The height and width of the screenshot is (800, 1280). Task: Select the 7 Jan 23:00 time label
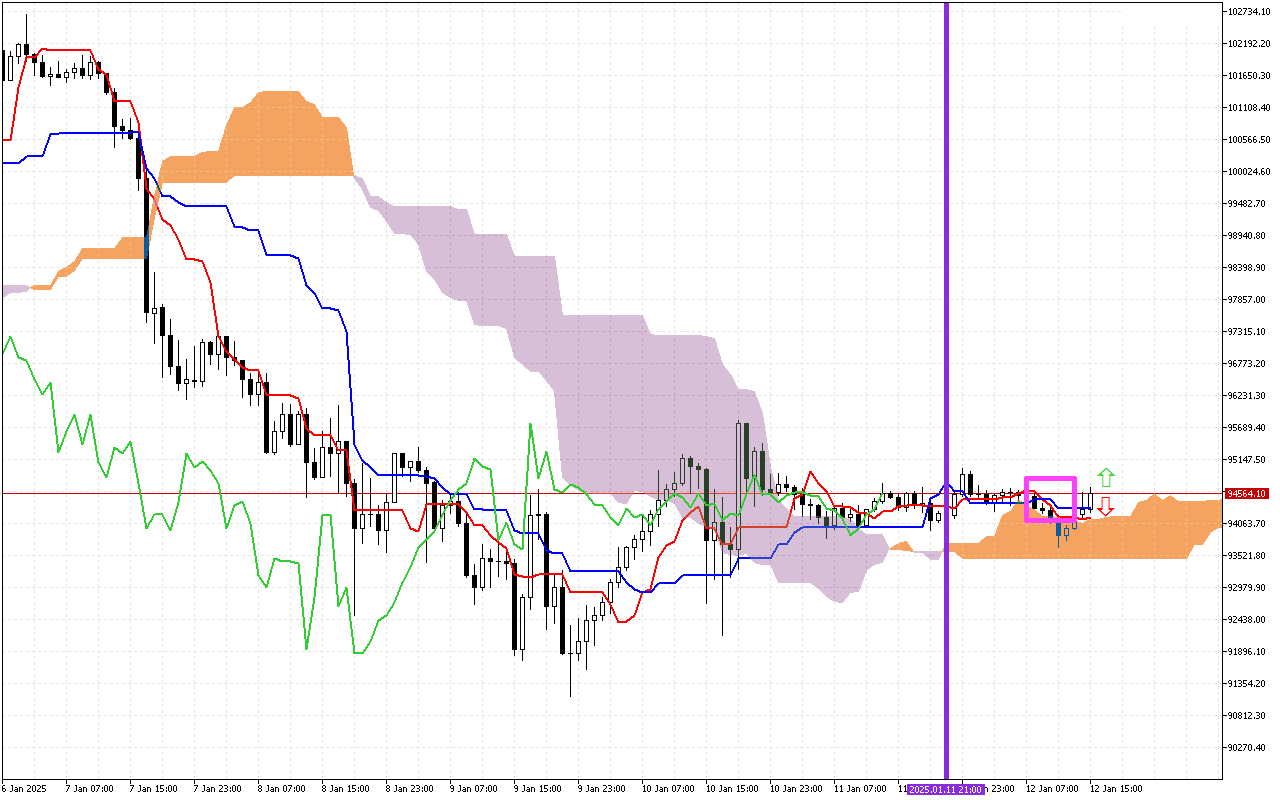[217, 789]
